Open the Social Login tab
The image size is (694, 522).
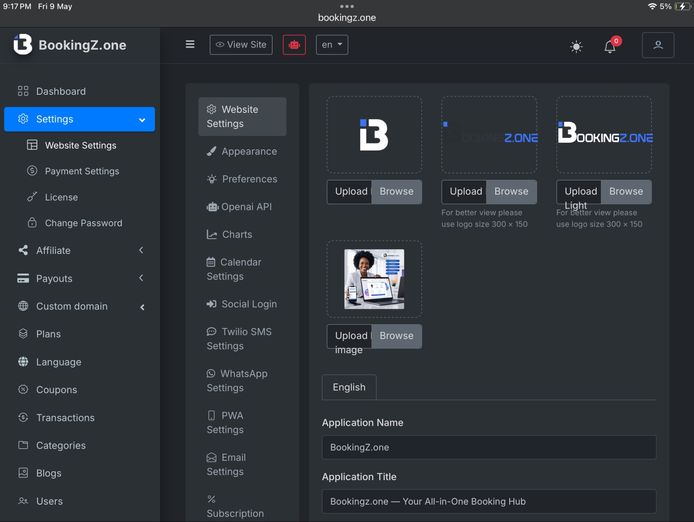(242, 304)
